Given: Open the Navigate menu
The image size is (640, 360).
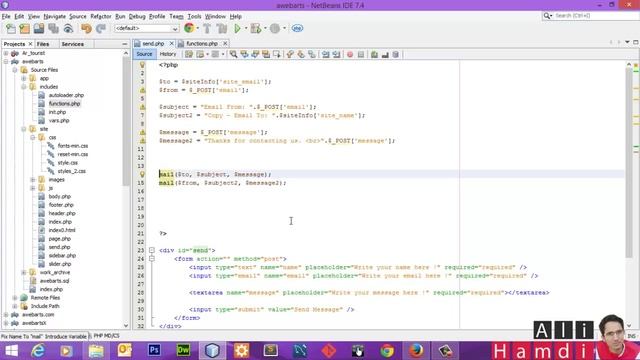Looking at the screenshot, I should point(55,16).
